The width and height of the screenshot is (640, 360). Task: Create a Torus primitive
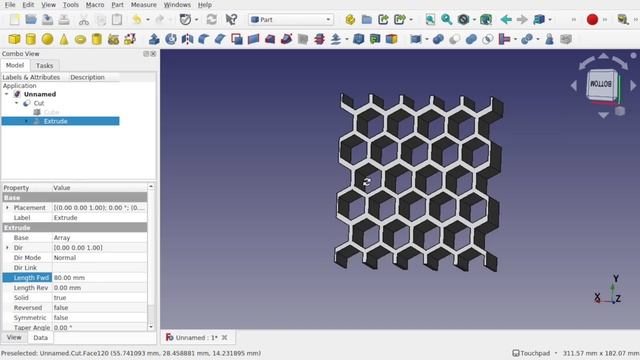click(80, 39)
